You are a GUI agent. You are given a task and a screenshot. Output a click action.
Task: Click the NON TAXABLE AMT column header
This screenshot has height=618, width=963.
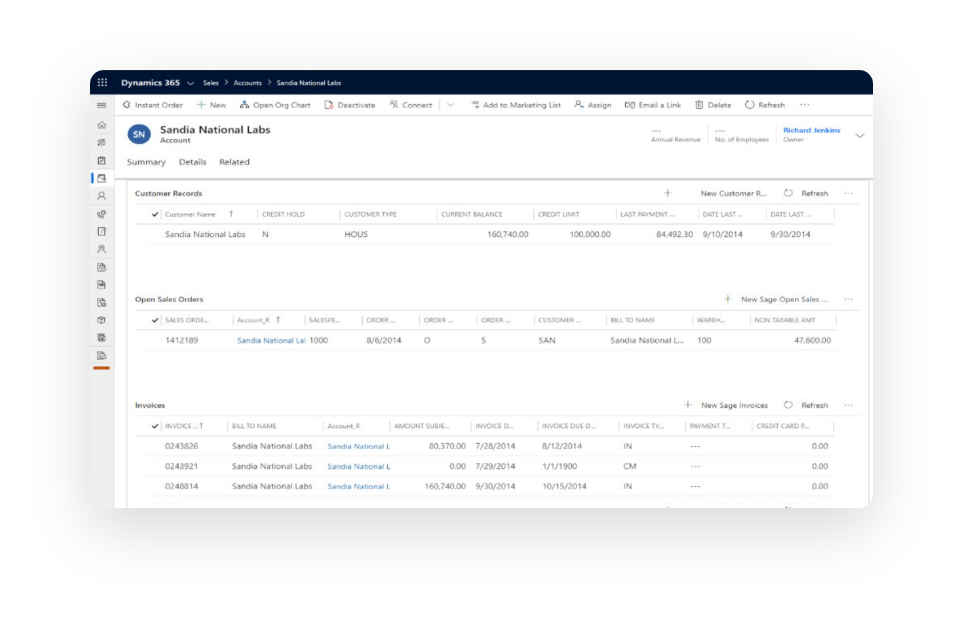click(x=785, y=320)
